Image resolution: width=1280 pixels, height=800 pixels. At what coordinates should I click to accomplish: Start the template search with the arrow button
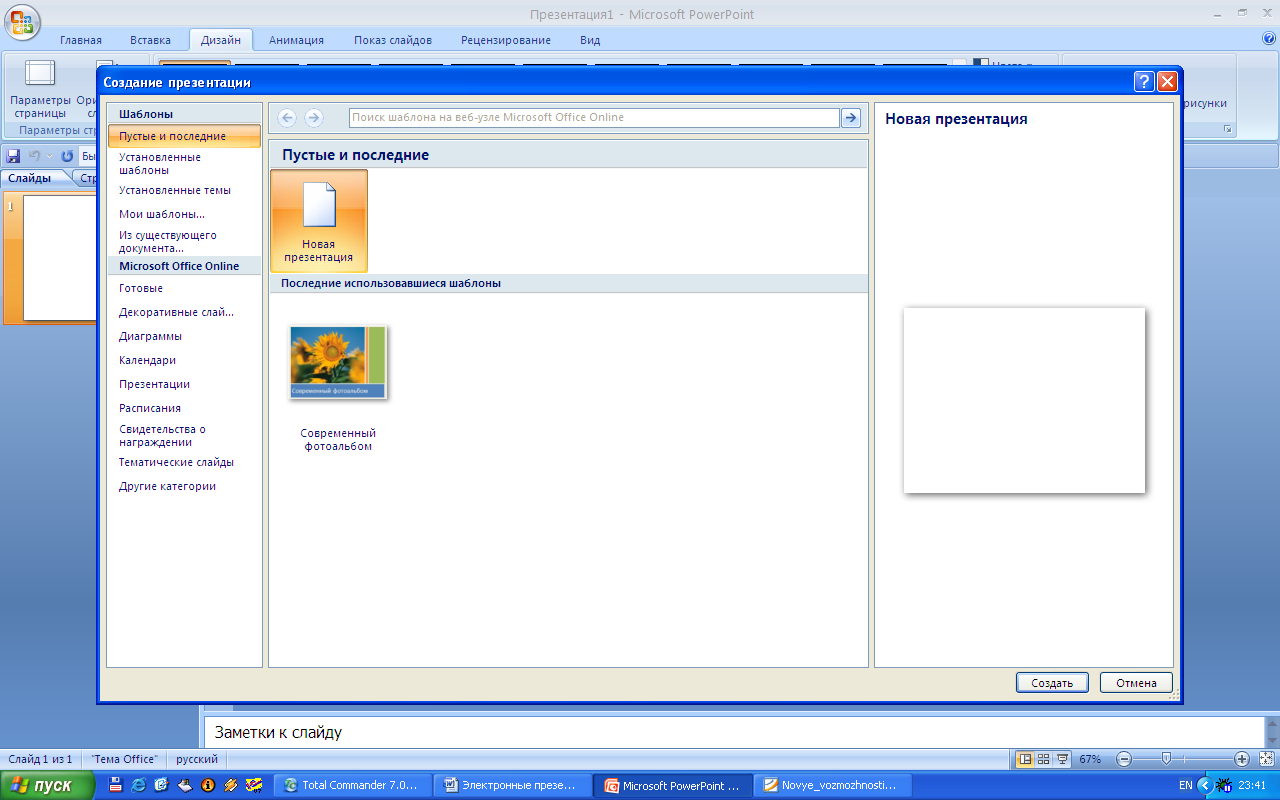coord(851,118)
